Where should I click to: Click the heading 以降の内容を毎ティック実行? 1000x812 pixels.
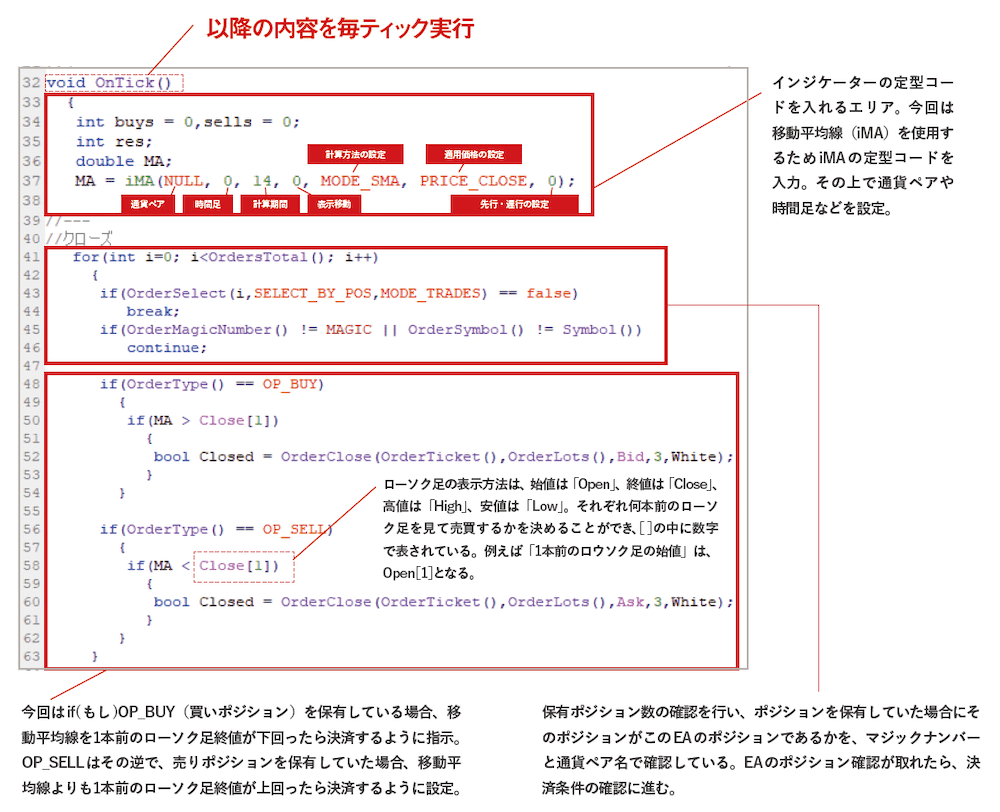tap(339, 28)
